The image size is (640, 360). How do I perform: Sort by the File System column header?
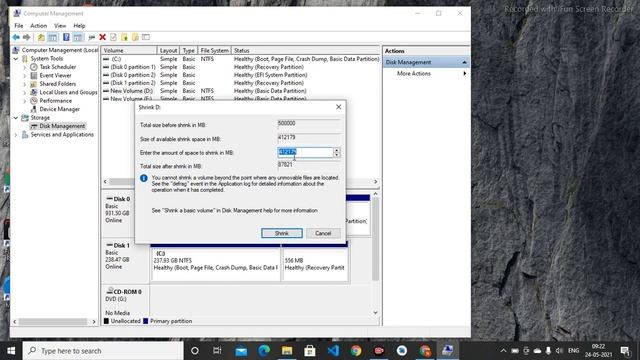(215, 51)
